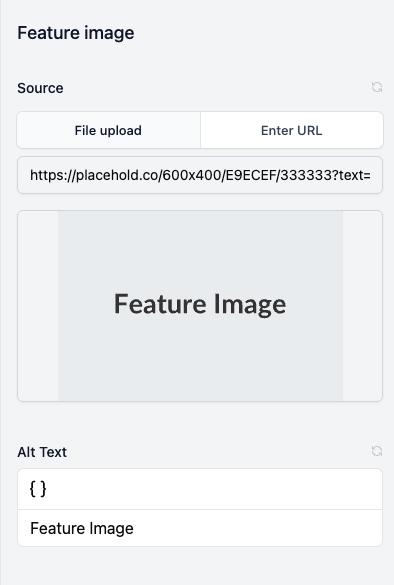Focus the Alt Text field containing "Feature Image"
This screenshot has width=394, height=585.
coord(200,528)
